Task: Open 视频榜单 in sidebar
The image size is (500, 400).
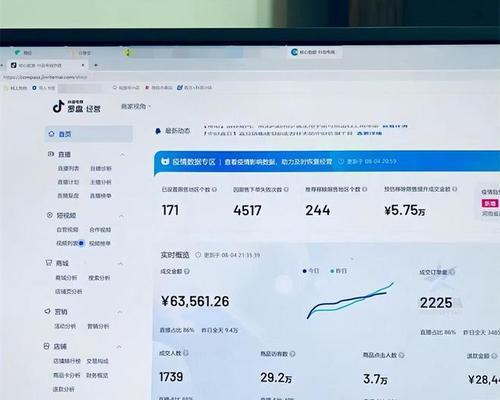Action: [100, 244]
